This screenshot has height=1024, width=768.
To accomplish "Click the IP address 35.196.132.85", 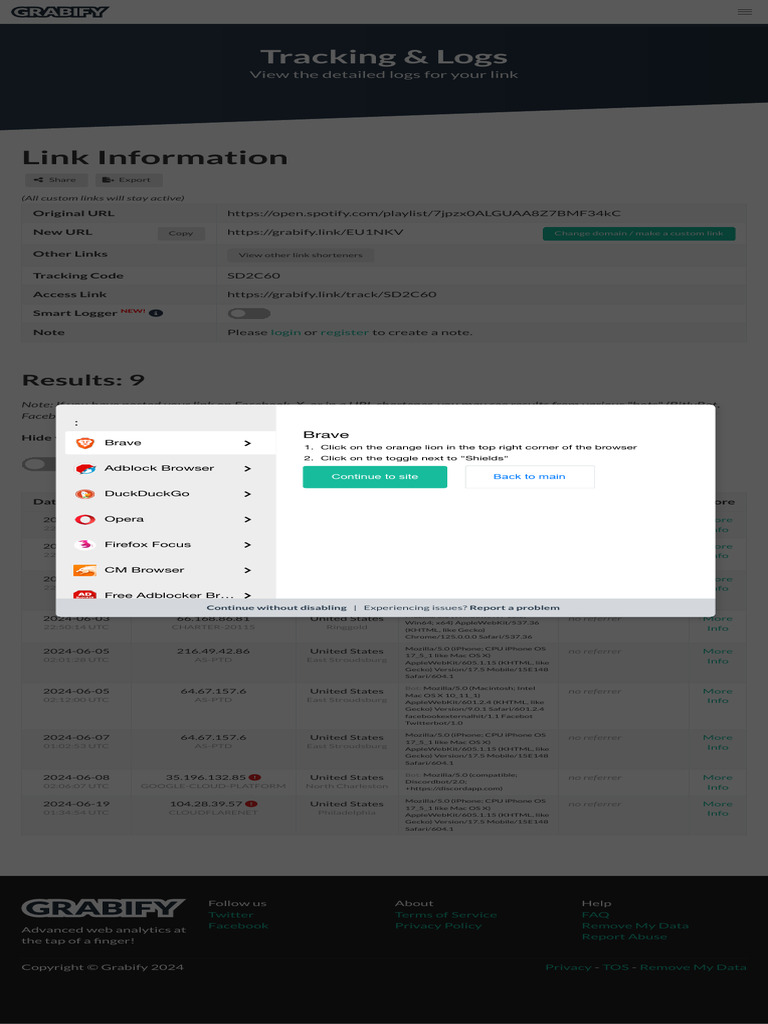I will pos(206,777).
